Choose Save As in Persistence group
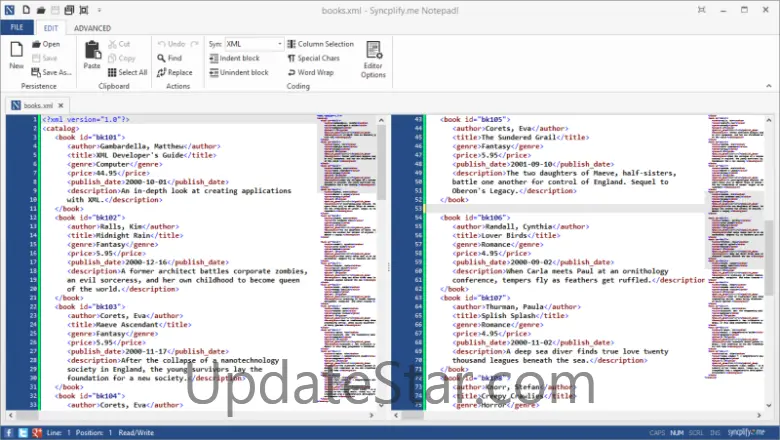 pos(52,72)
